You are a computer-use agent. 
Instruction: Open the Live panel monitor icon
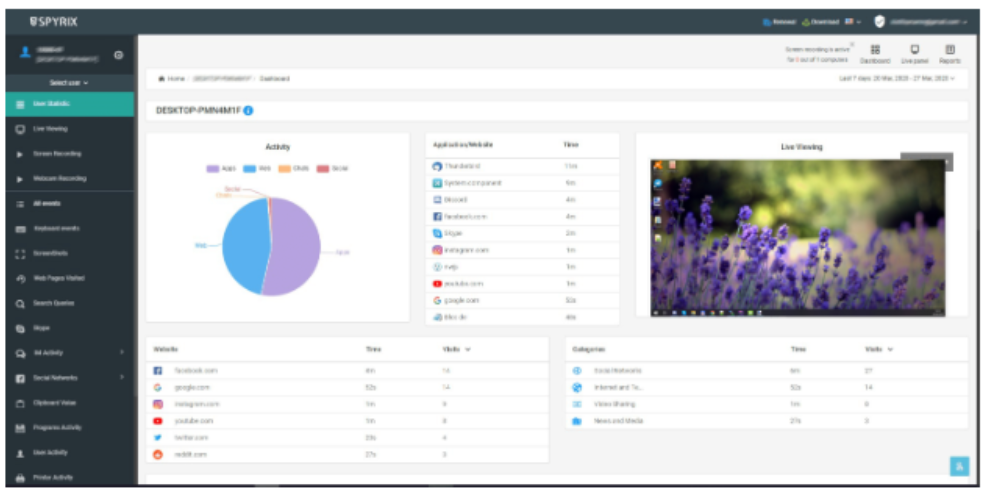(x=914, y=49)
